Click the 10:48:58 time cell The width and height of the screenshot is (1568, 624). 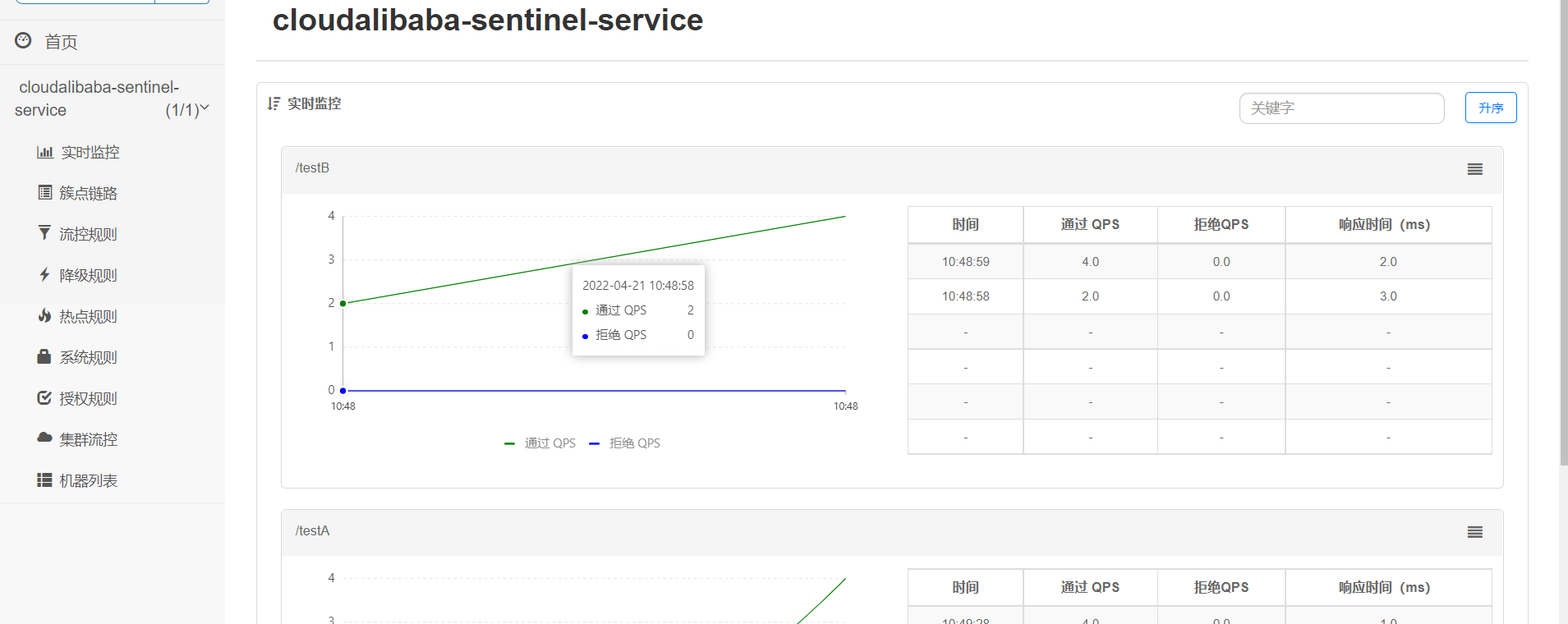(x=965, y=296)
